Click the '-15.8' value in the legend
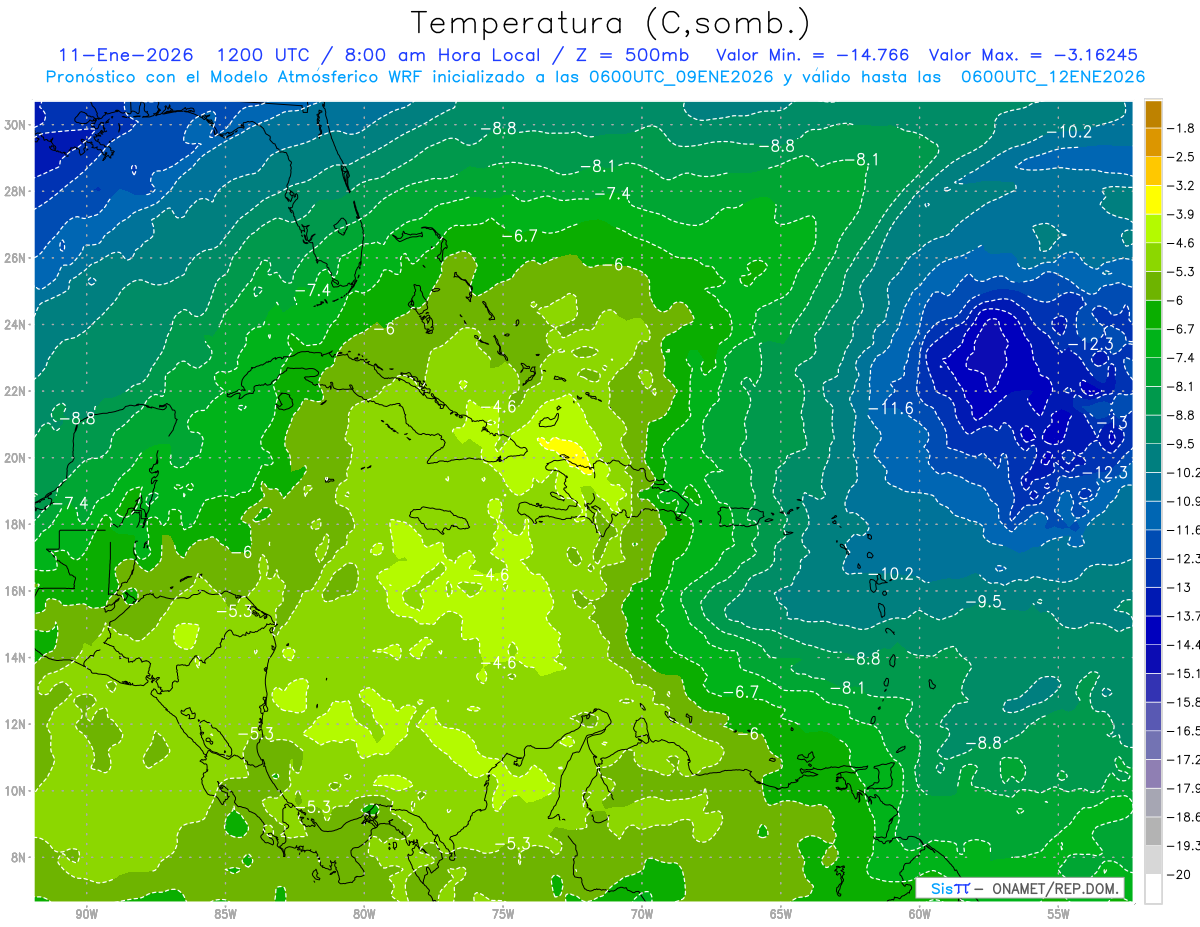Viewport: 1200px width, 927px height. [x=1185, y=702]
